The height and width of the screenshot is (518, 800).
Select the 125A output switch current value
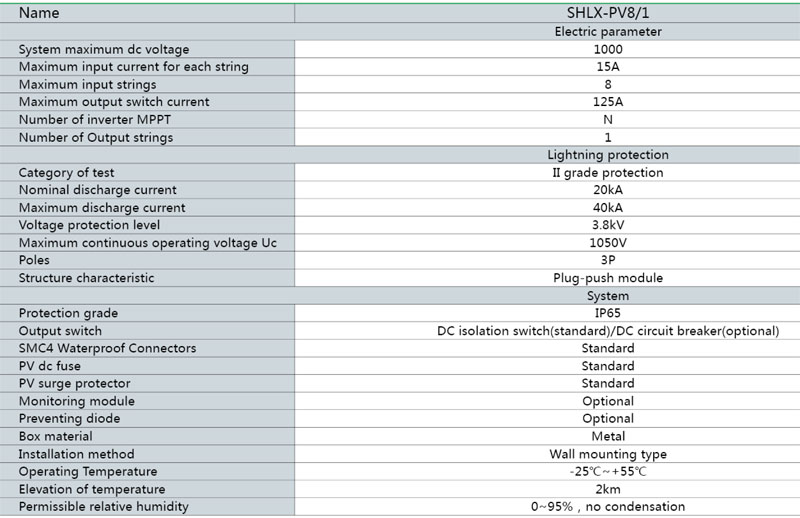607,102
